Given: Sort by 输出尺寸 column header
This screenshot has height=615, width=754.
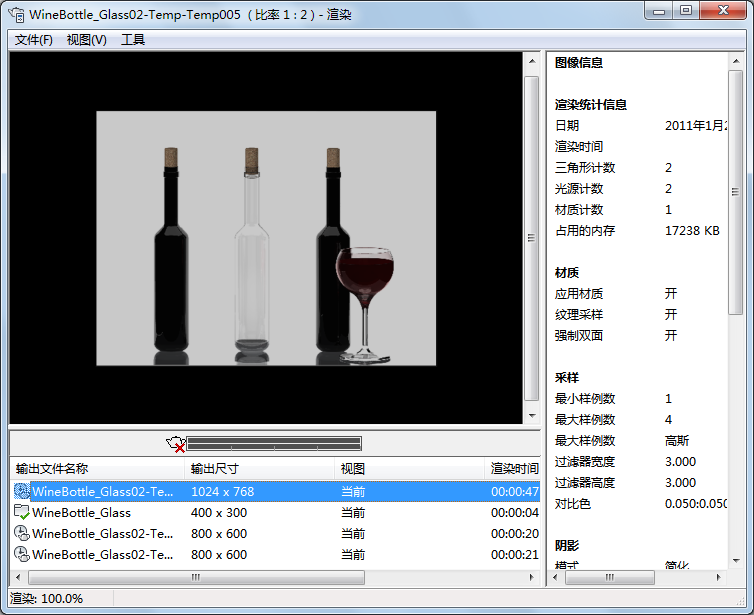Looking at the screenshot, I should (x=260, y=469).
